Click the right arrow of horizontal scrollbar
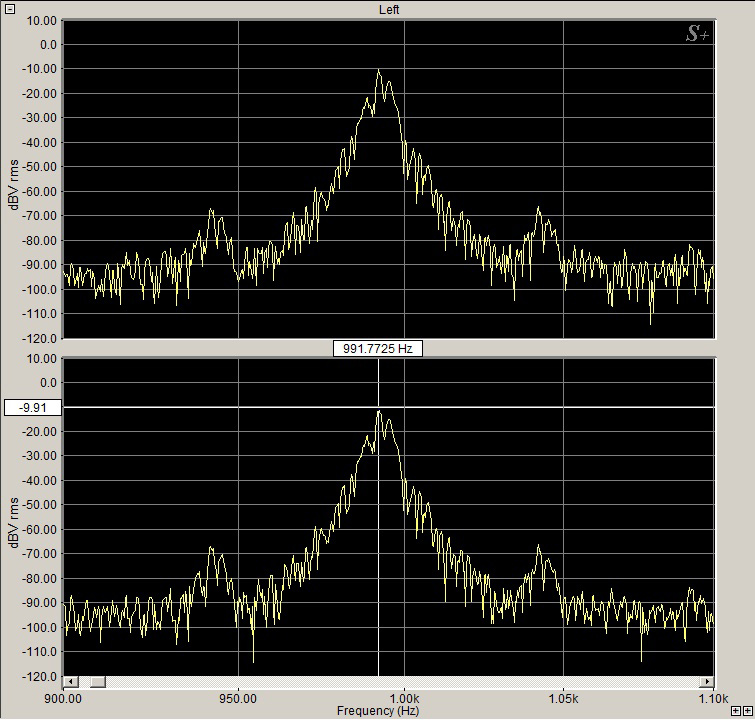Viewport: 755px width, 720px height. (x=709, y=682)
